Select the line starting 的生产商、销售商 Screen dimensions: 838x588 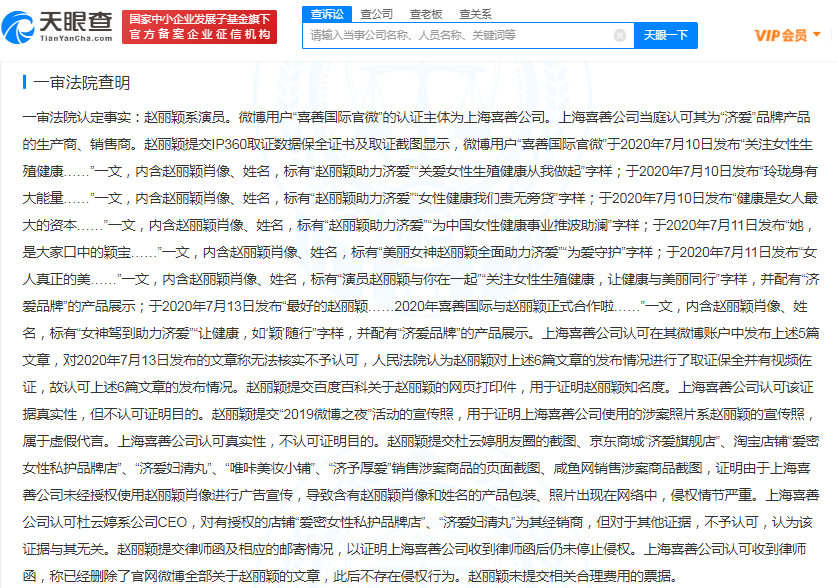417,144
